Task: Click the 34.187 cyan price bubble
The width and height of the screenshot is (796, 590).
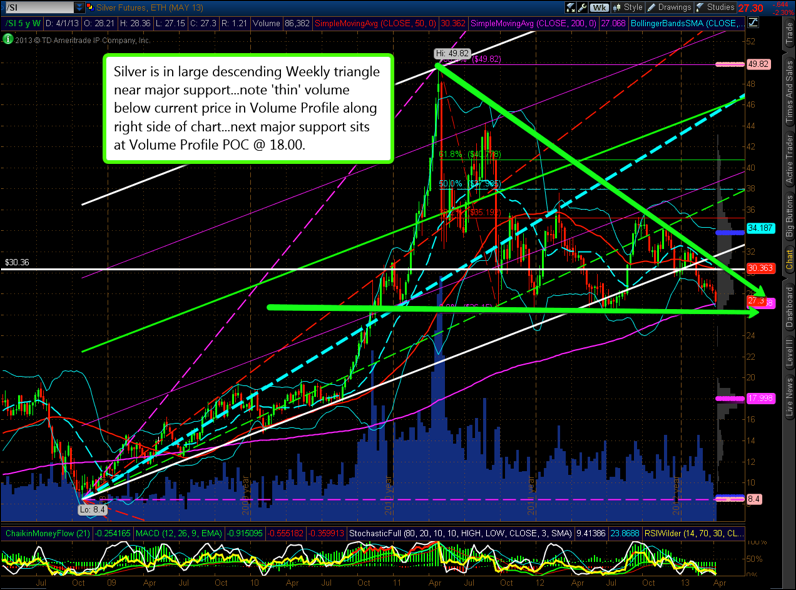Action: coord(760,228)
